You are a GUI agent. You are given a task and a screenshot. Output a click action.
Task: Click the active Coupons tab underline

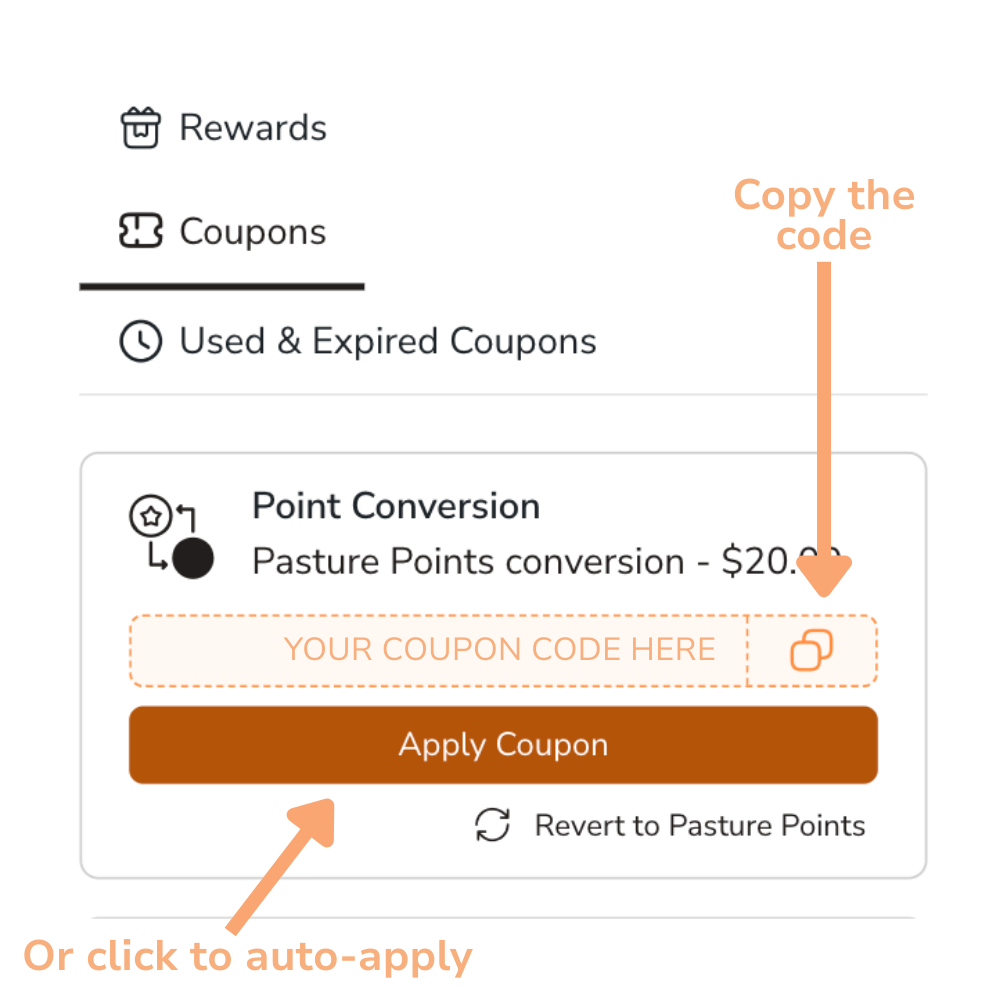click(221, 287)
